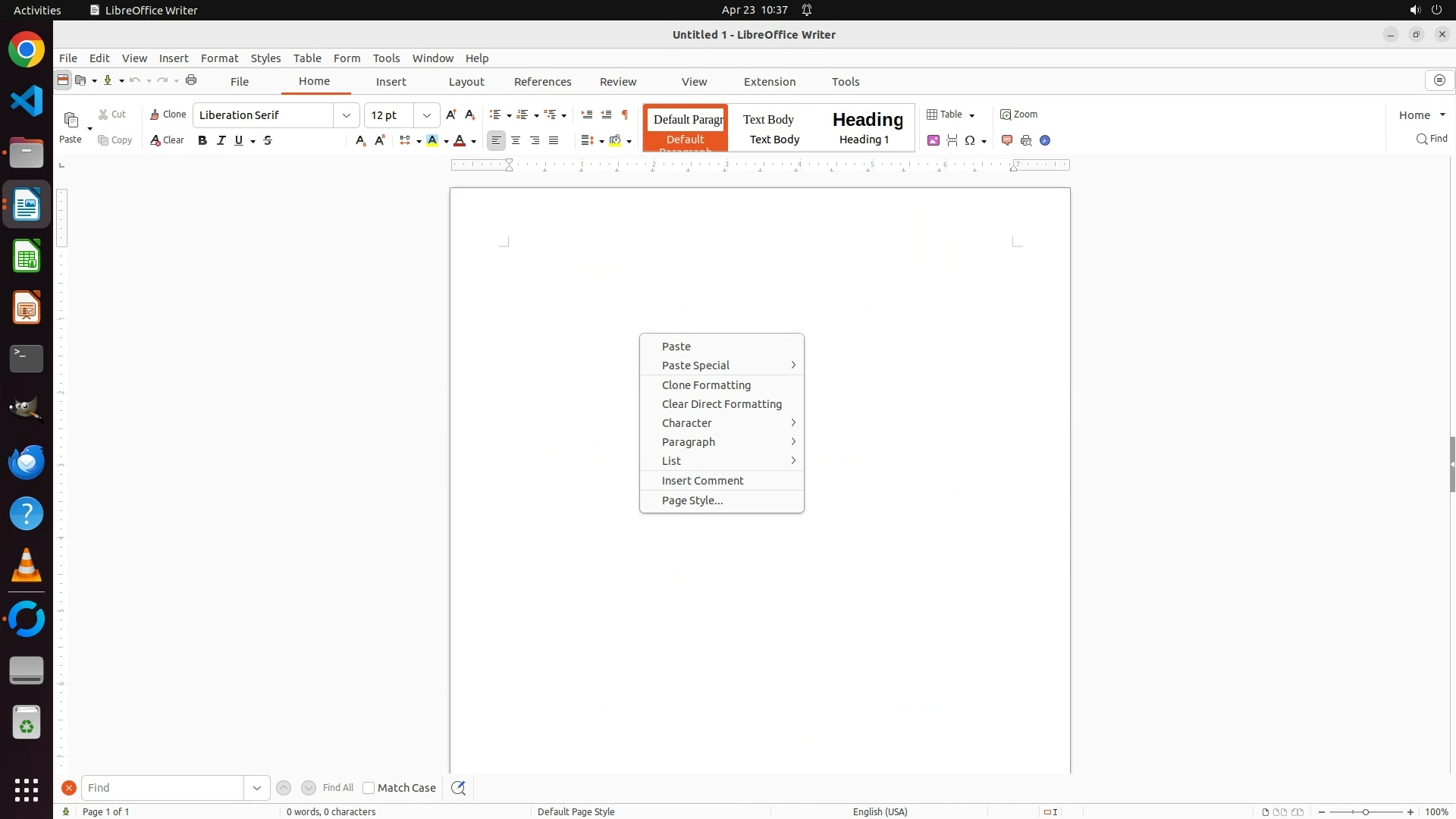Apply strikethrough formatting
The image size is (1456, 819).
(268, 140)
